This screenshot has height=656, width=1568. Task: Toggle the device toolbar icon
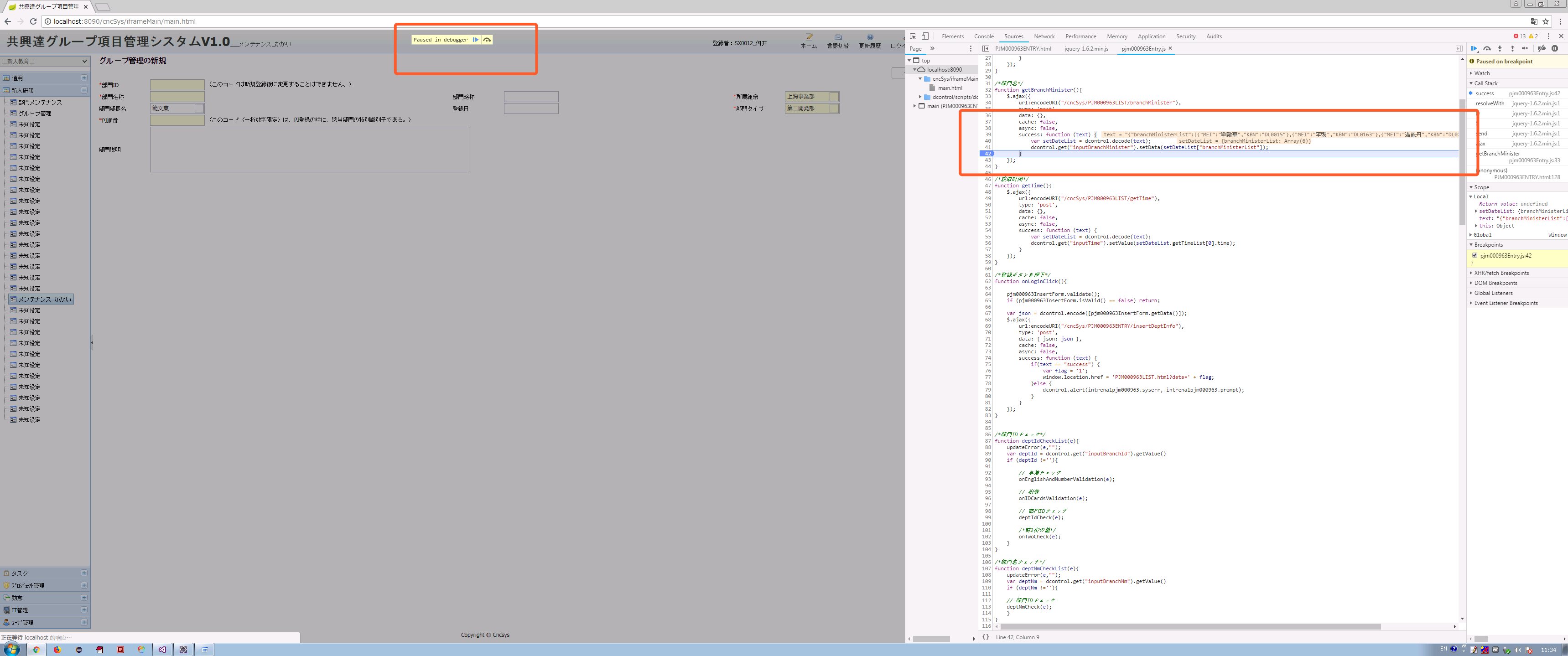pos(924,36)
